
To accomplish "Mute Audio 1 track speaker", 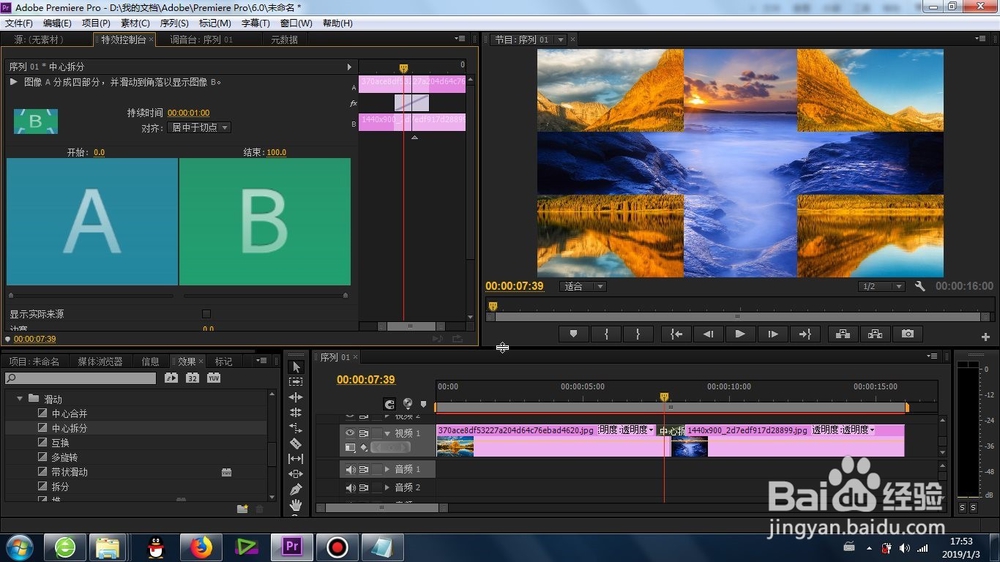I will coord(350,470).
